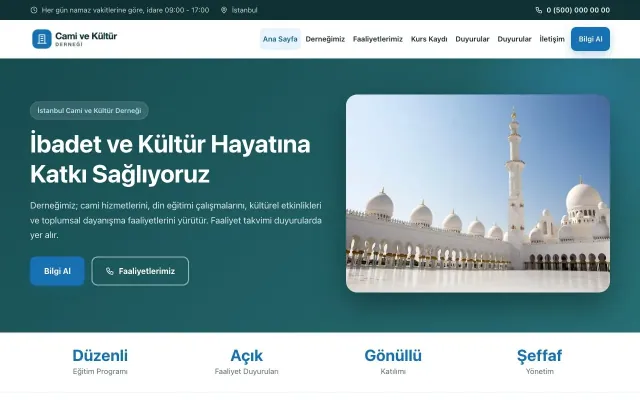The height and width of the screenshot is (400, 640).
Task: Call the 0 (500) 000 00 00 number
Action: point(578,10)
